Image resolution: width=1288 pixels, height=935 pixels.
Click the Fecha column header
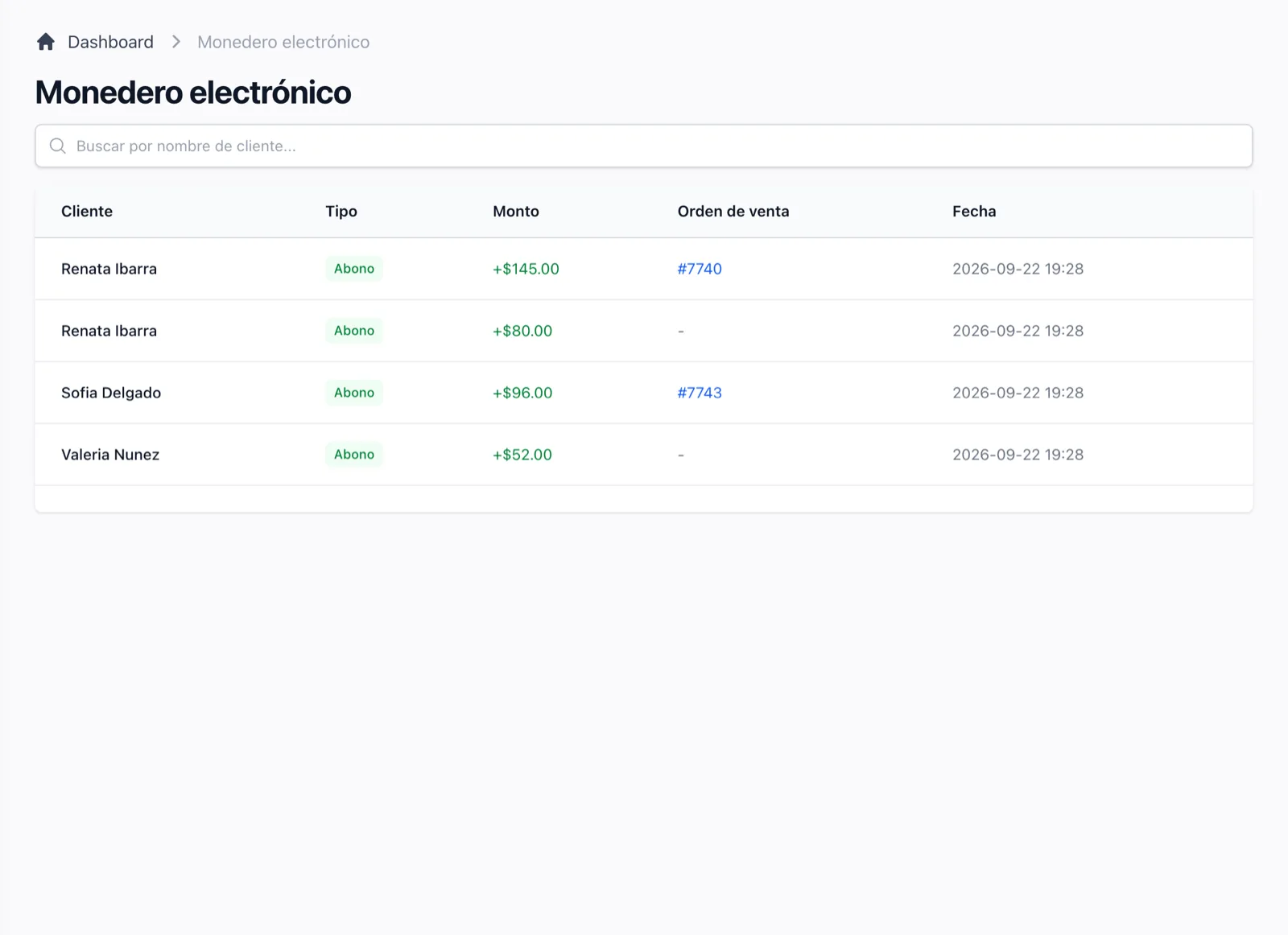point(974,212)
